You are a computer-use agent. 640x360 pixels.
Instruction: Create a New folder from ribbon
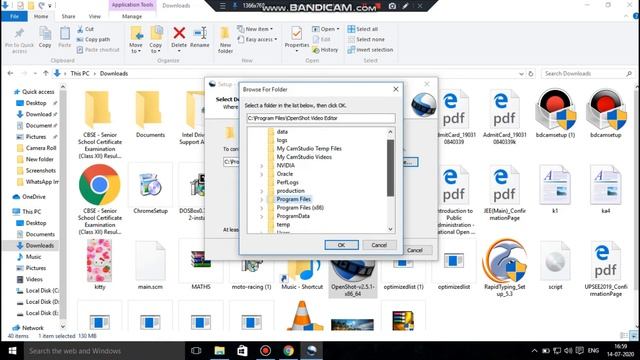pos(225,40)
